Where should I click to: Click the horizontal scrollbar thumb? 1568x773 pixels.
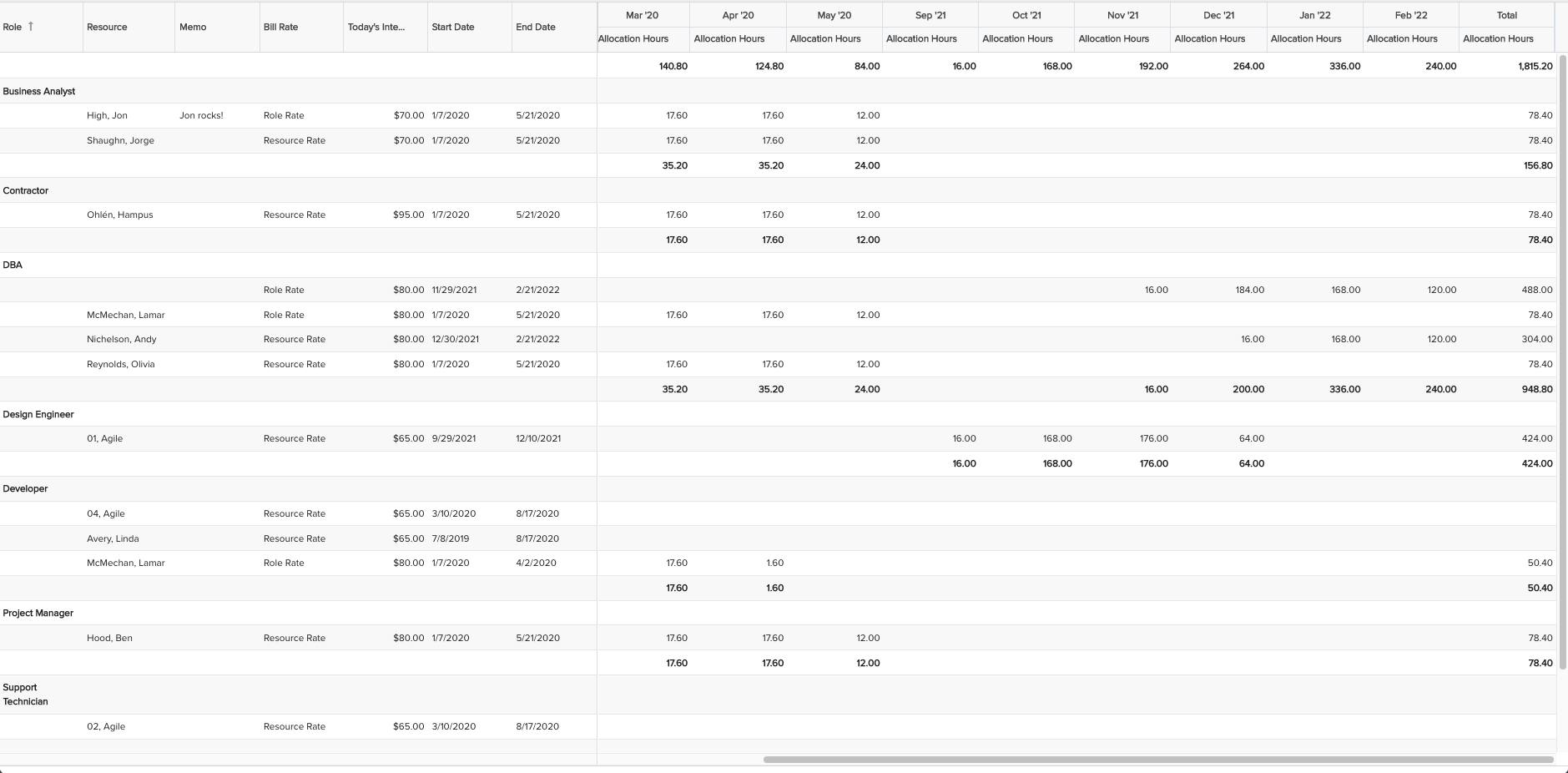(x=1158, y=760)
